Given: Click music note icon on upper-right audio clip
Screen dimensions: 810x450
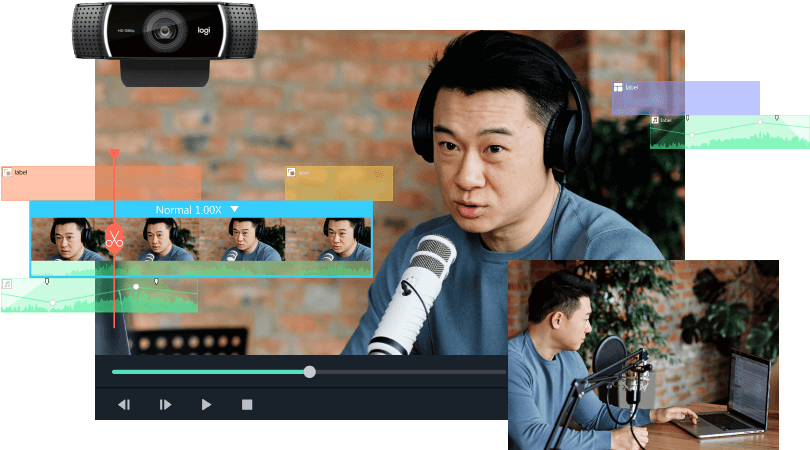Looking at the screenshot, I should coord(655,120).
